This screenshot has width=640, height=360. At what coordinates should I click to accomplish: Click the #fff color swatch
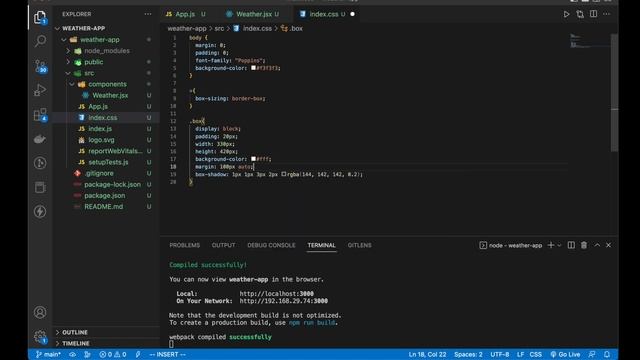pos(253,159)
